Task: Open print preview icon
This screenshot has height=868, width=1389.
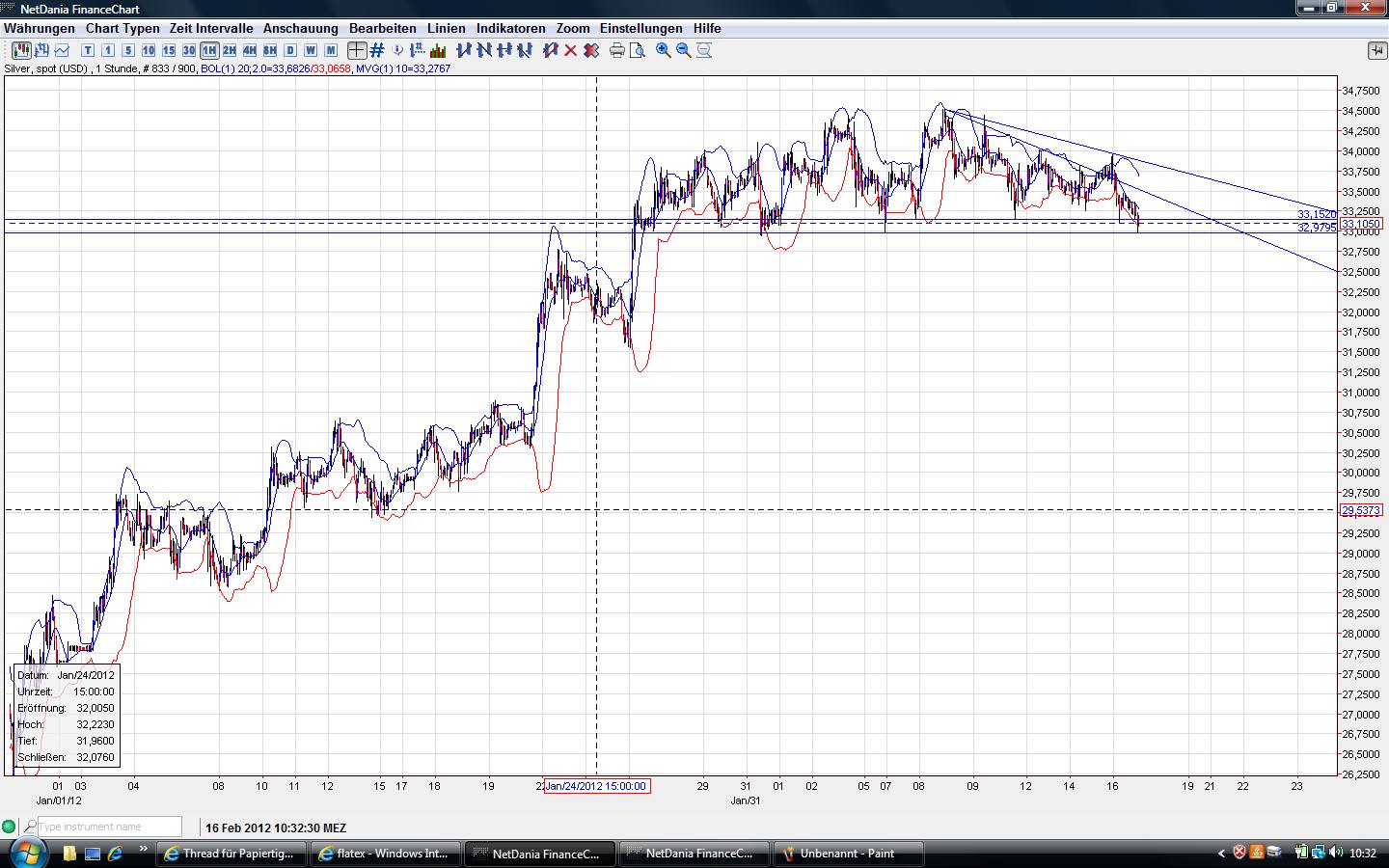Action: click(637, 50)
